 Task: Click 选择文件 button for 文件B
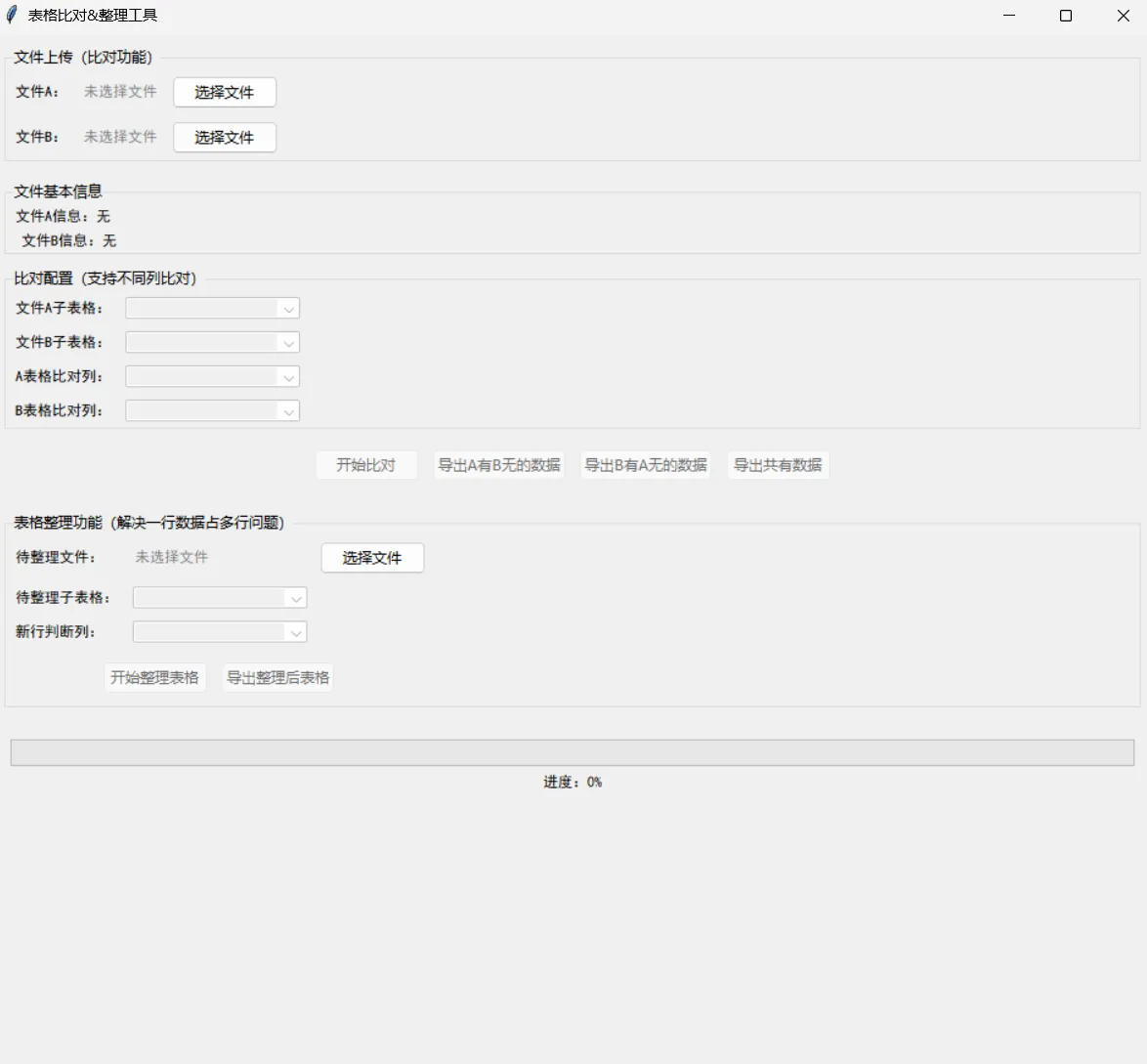pyautogui.click(x=225, y=138)
